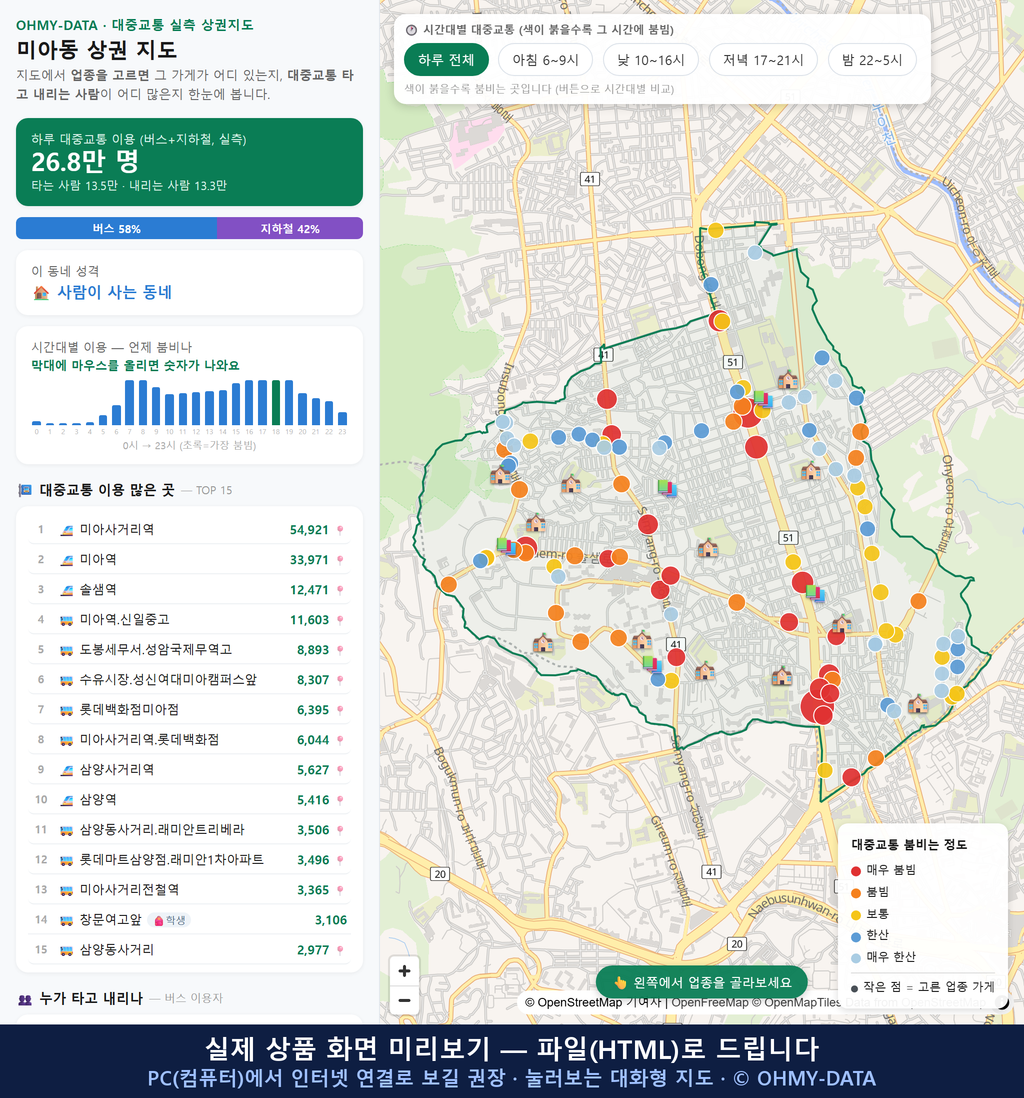This screenshot has width=1024, height=1098.
Task: Click the pin icon next to 솔샘역
Action: [340, 590]
